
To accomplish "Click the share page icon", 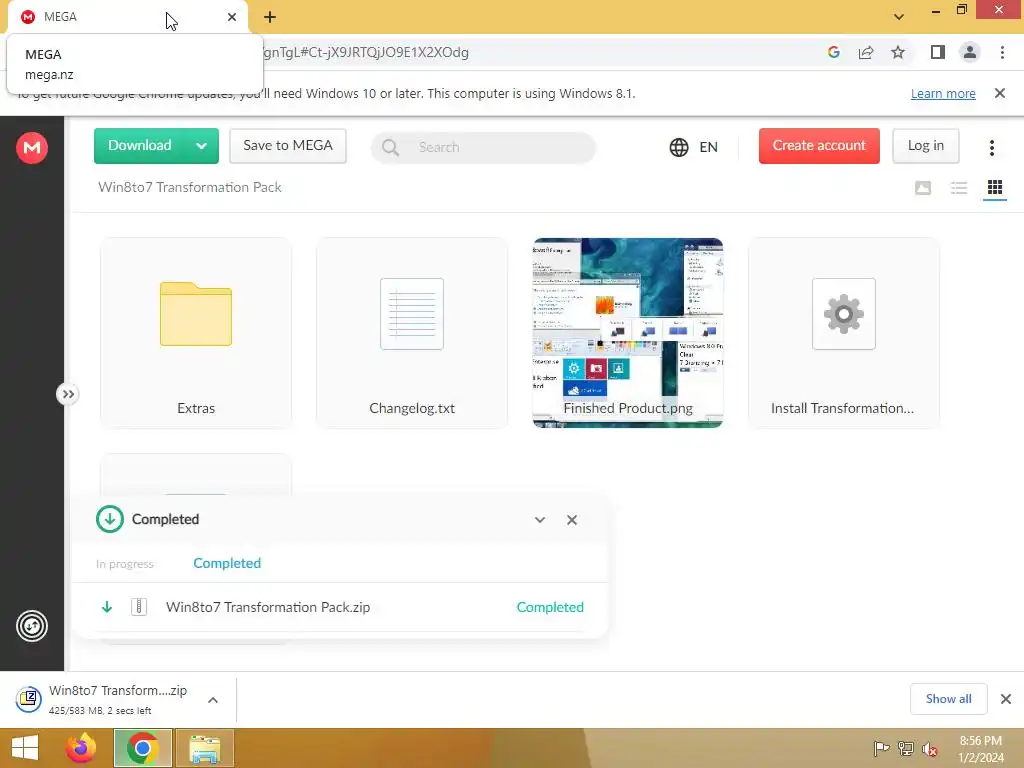I will click(866, 52).
